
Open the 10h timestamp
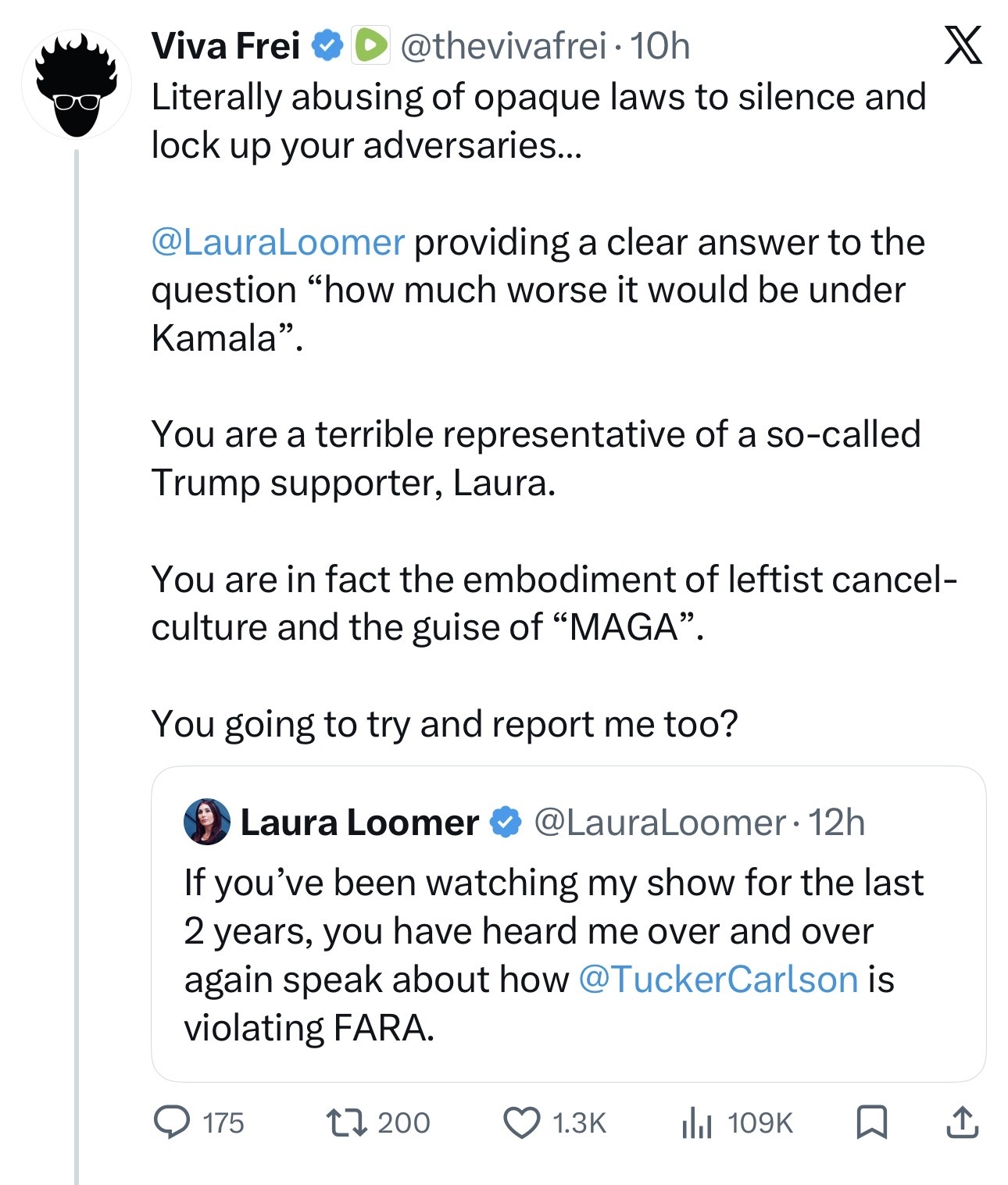[x=660, y=45]
